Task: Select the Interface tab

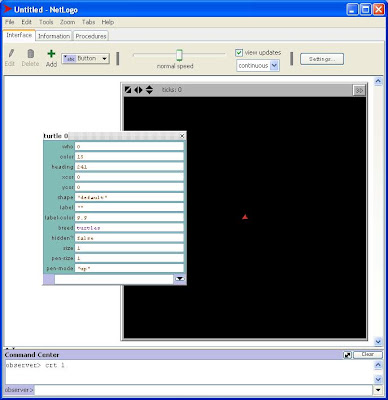Action: 19,35
